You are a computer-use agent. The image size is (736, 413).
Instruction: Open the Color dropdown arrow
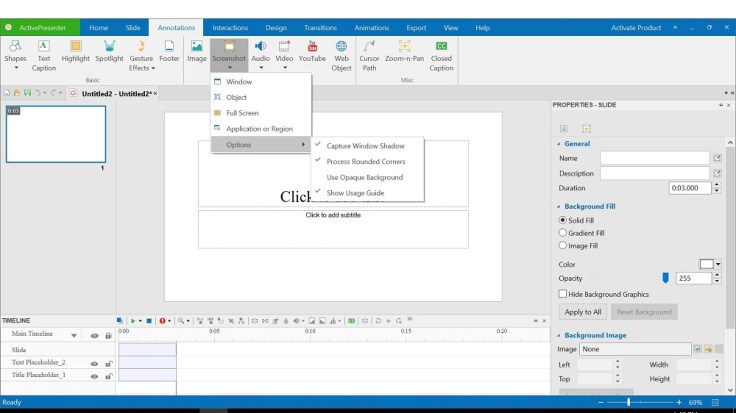(x=718, y=264)
